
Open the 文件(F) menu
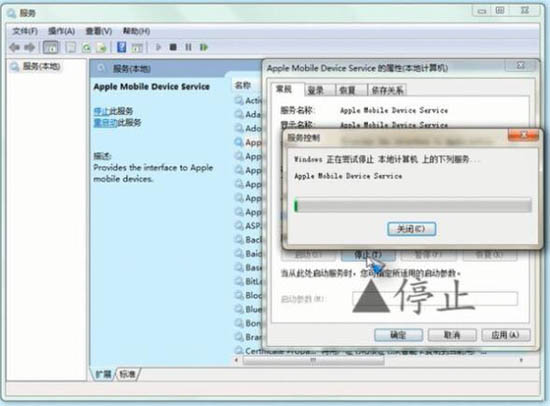(25, 31)
